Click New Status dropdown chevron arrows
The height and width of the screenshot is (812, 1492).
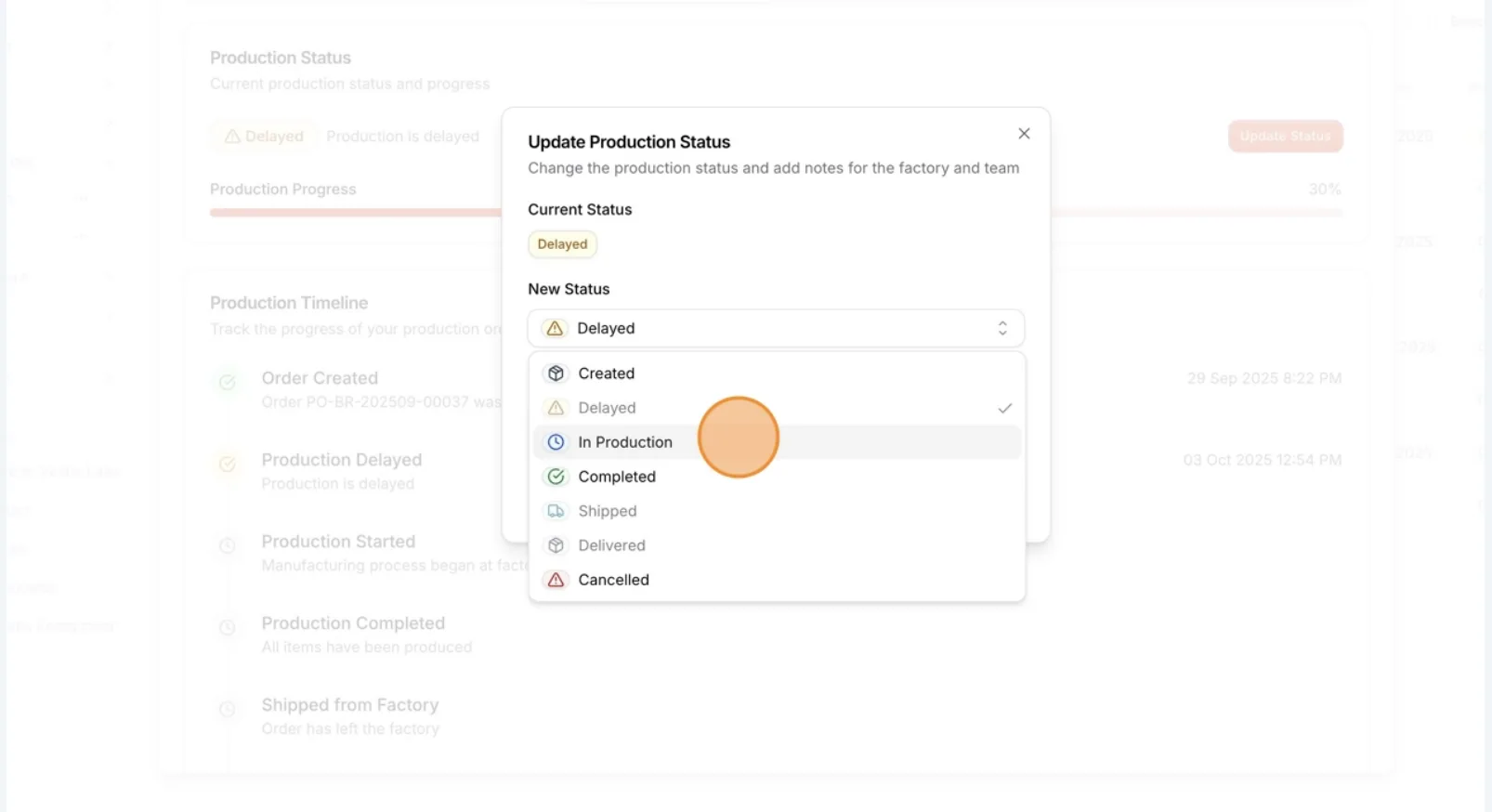coord(1002,328)
